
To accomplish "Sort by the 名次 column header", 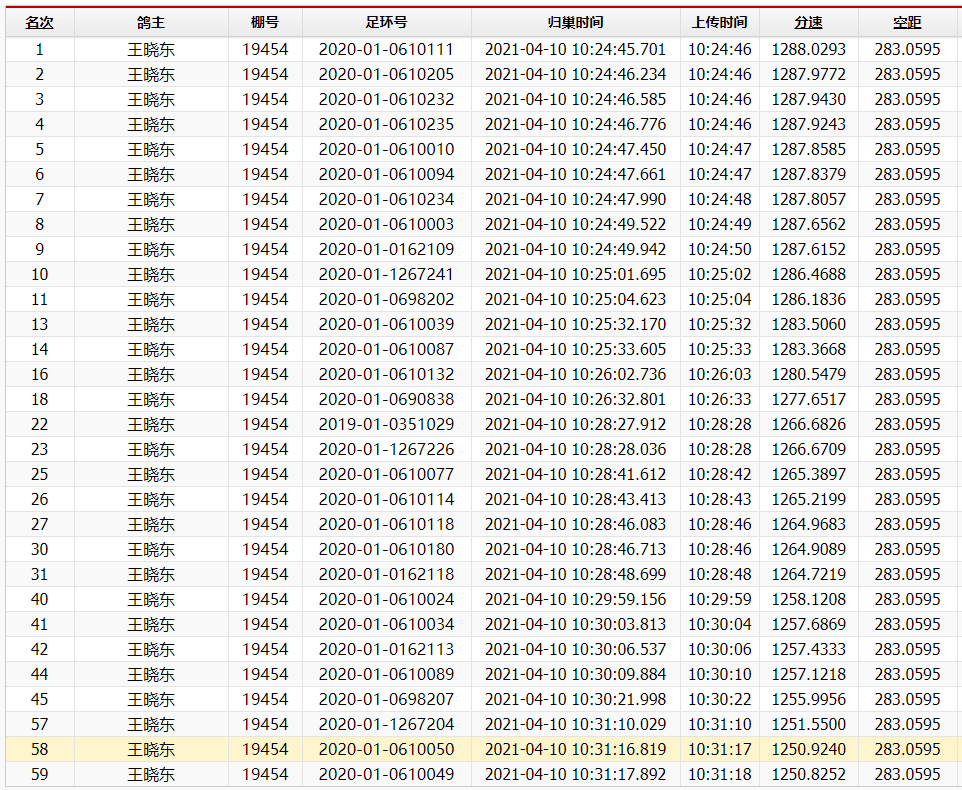I will pyautogui.click(x=39, y=22).
